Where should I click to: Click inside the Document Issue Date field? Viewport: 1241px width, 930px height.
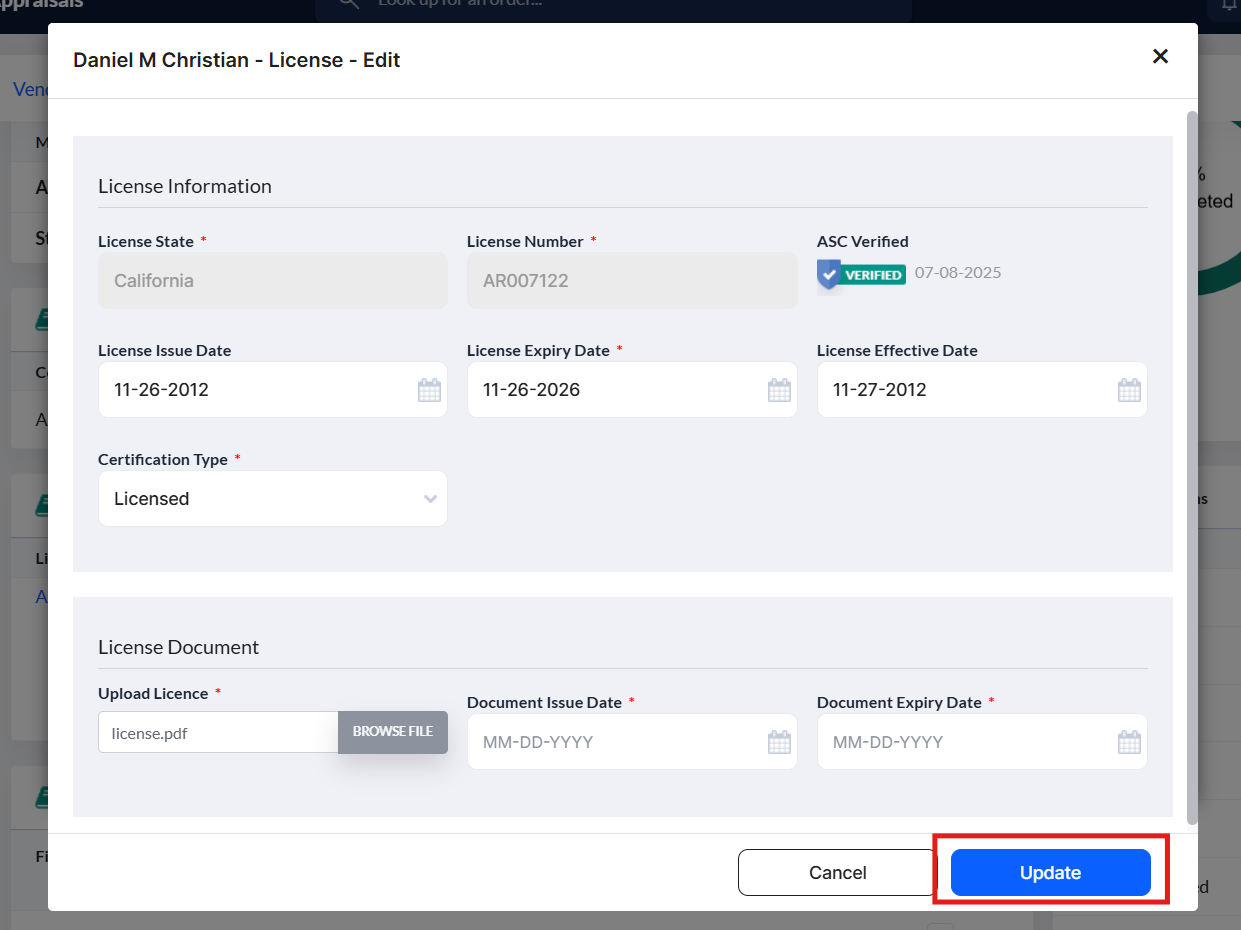[600, 741]
